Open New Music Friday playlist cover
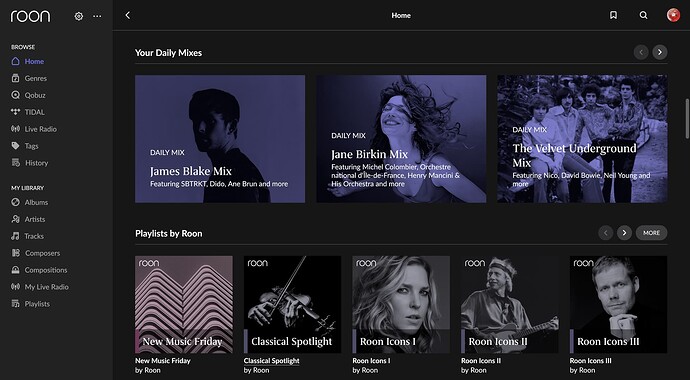The height and width of the screenshot is (380, 690). click(184, 304)
